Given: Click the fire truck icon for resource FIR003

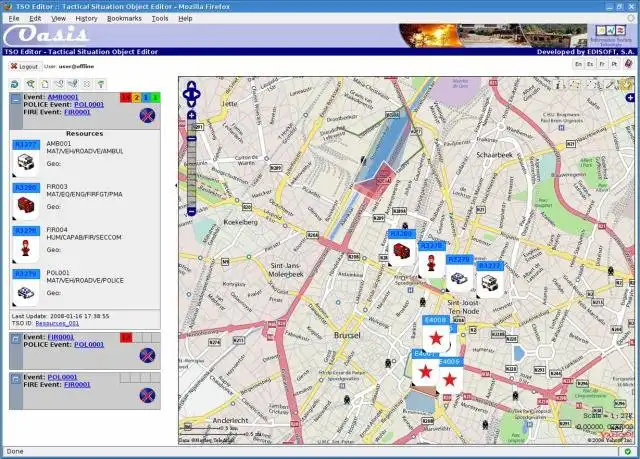Looking at the screenshot, I should tap(26, 205).
